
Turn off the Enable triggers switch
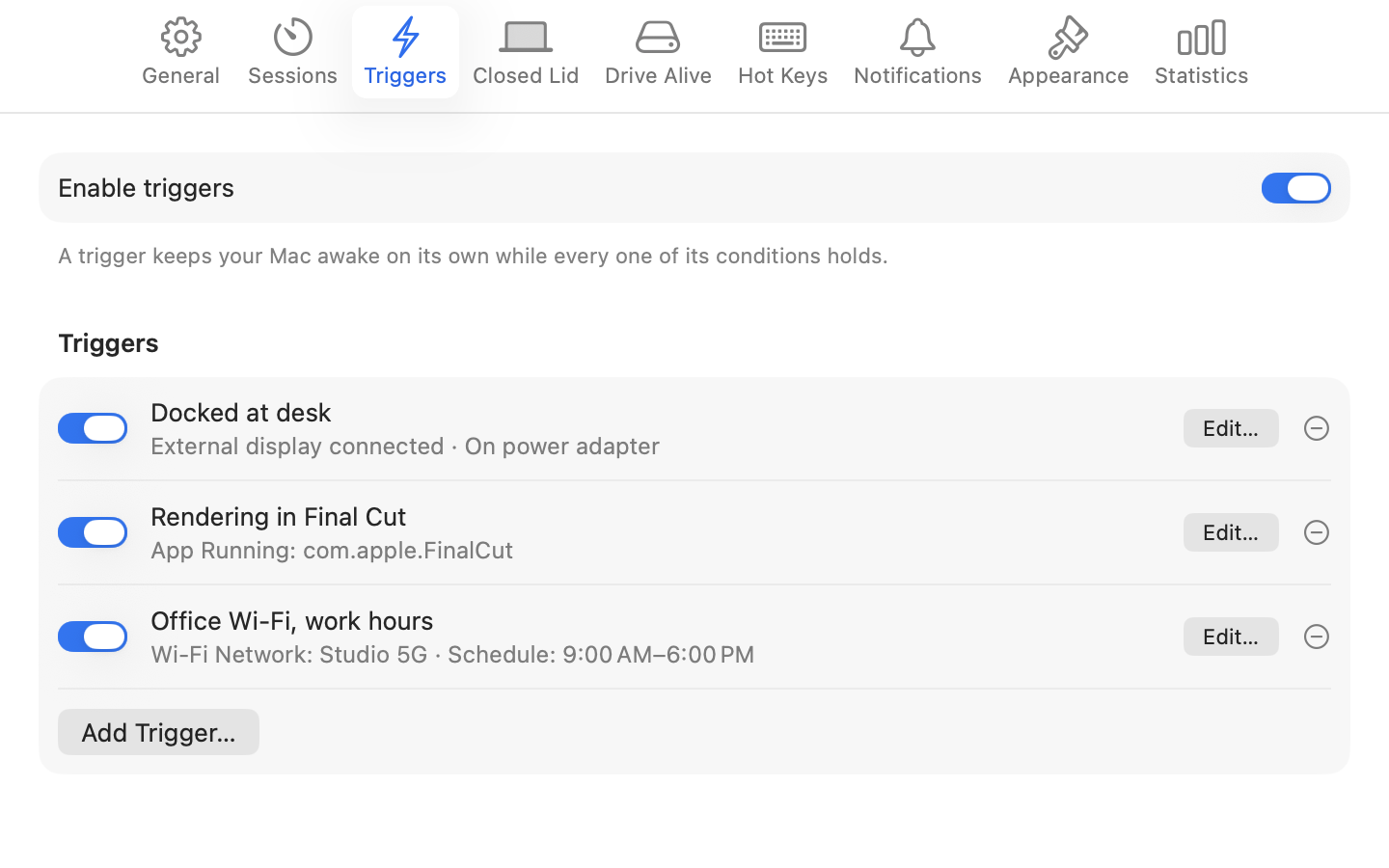coord(1295,188)
